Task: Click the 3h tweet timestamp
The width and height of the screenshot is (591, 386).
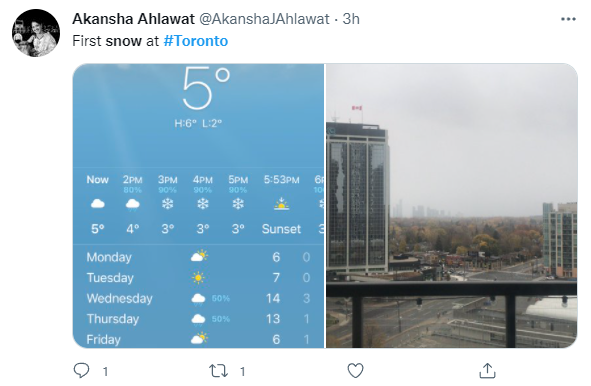Action: [x=351, y=19]
